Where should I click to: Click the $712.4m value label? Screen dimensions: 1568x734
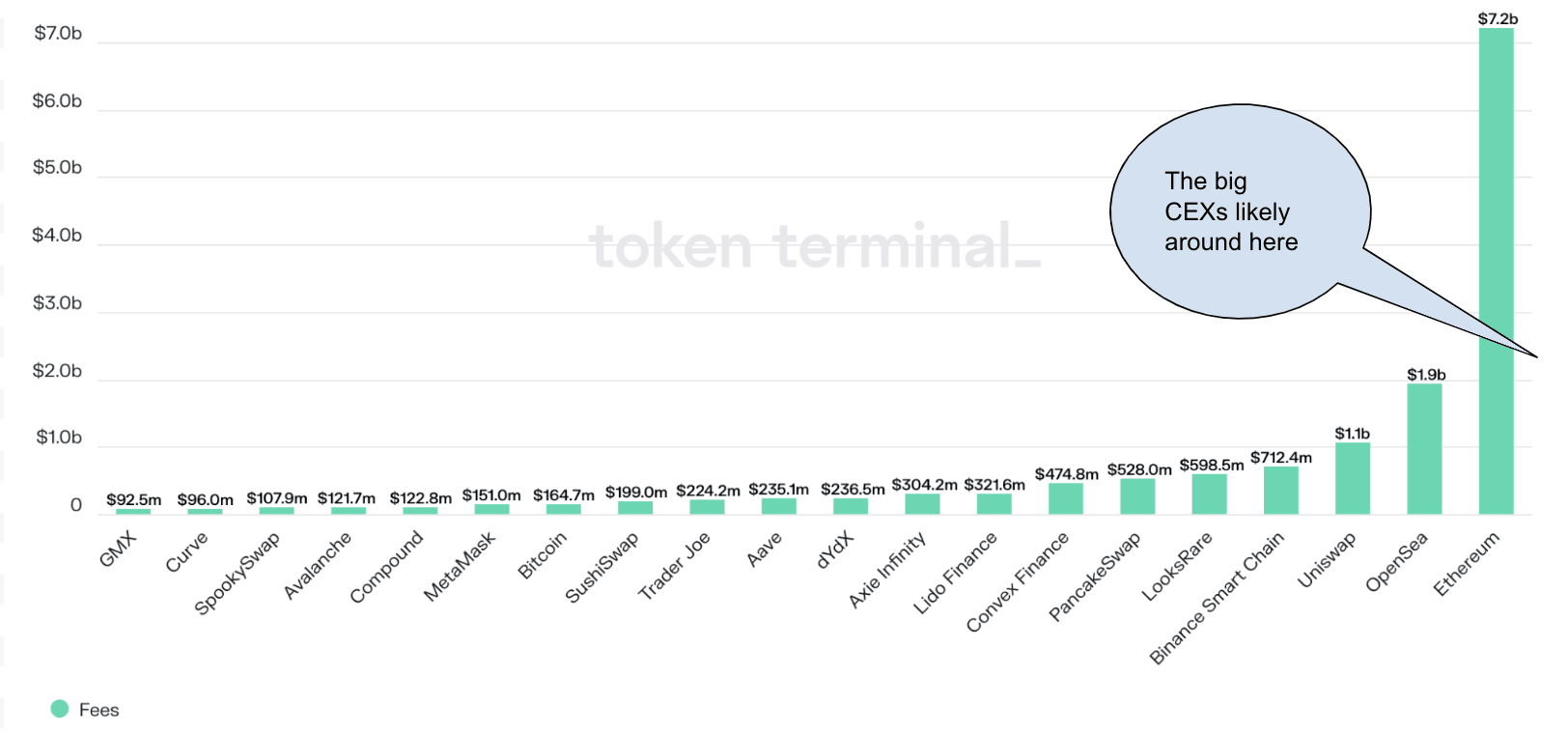[x=1281, y=457]
